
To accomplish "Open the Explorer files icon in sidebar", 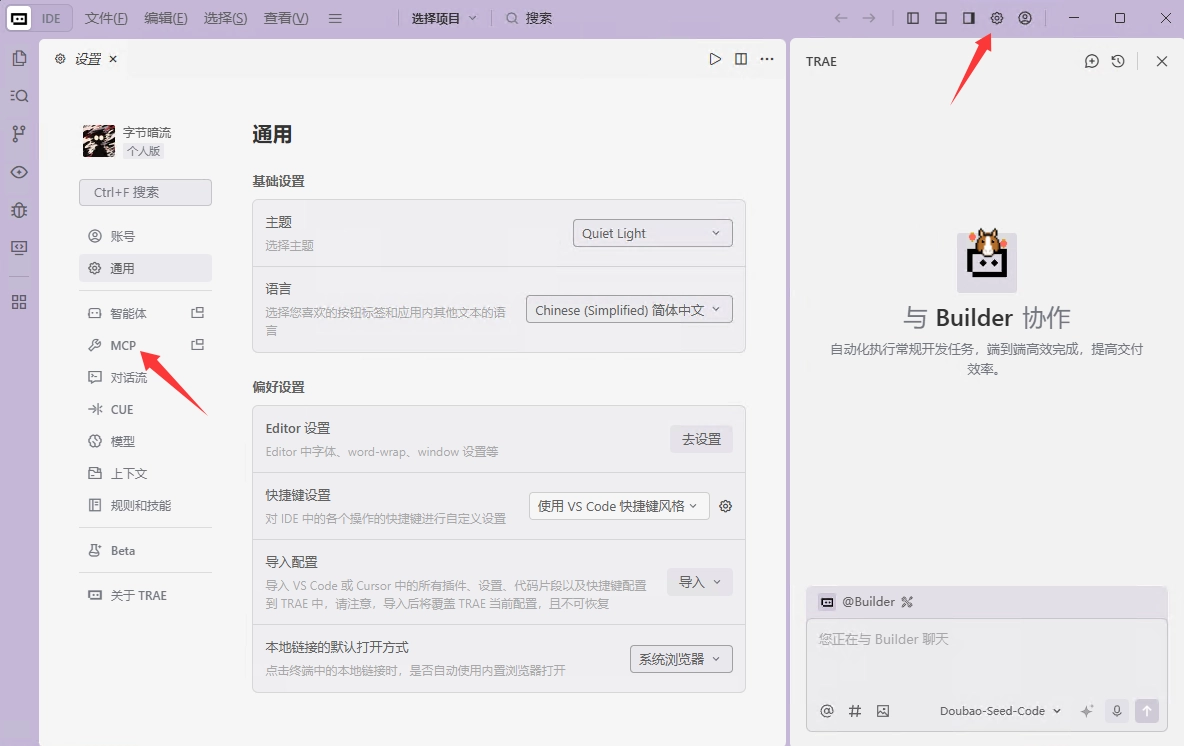I will pos(20,58).
